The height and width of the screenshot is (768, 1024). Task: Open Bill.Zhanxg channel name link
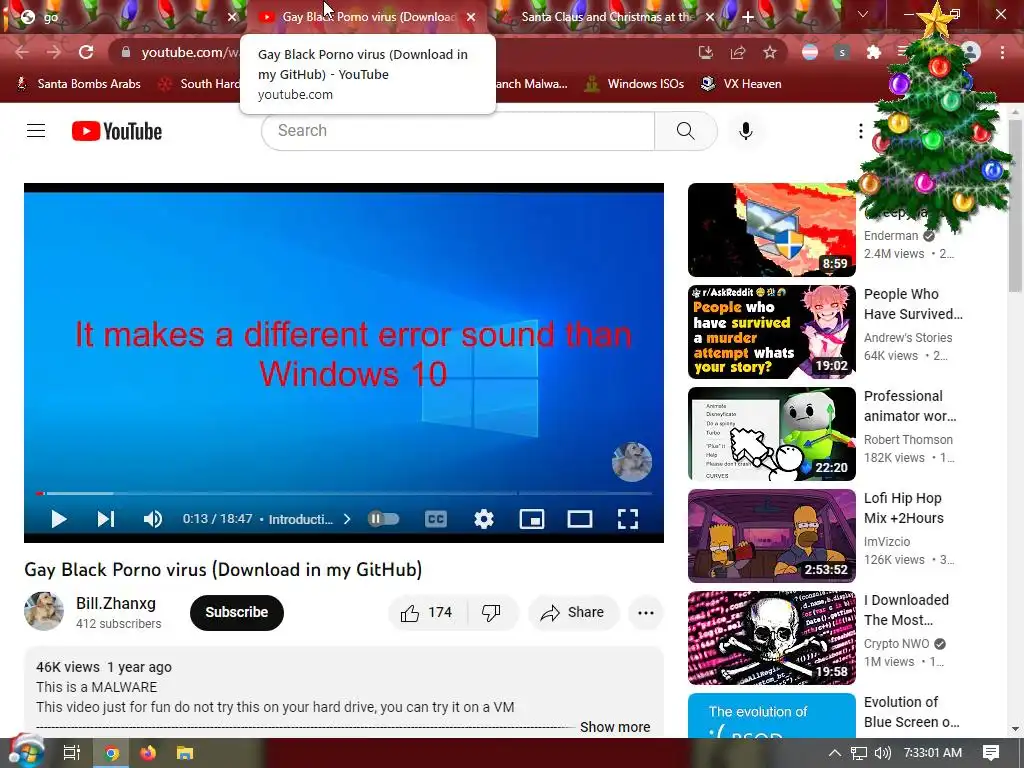(116, 603)
